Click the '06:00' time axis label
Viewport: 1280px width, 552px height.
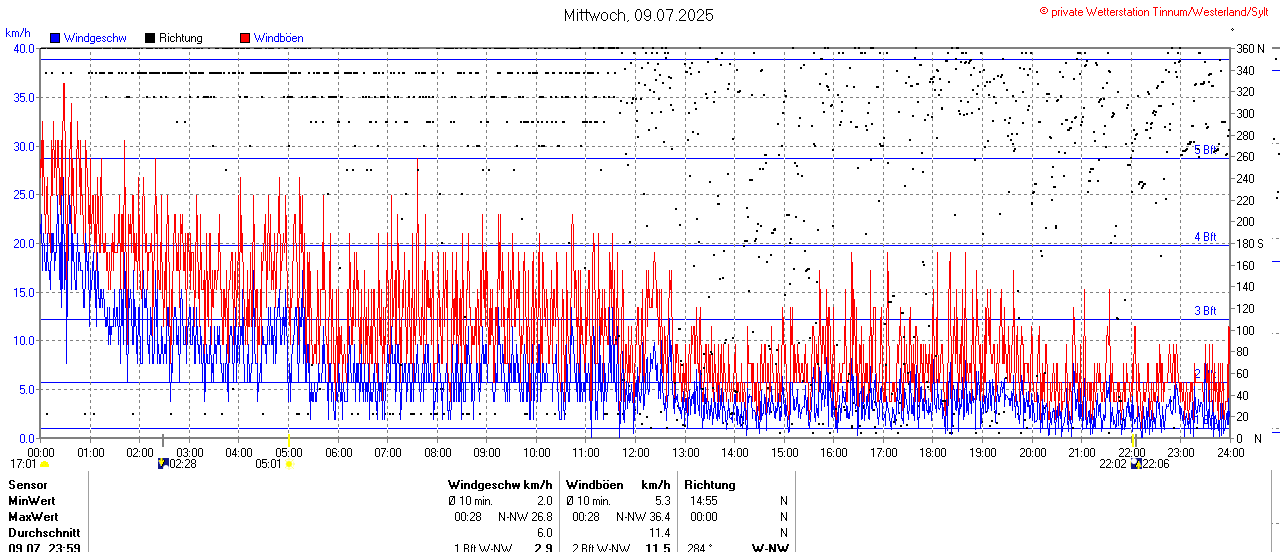pos(338,452)
